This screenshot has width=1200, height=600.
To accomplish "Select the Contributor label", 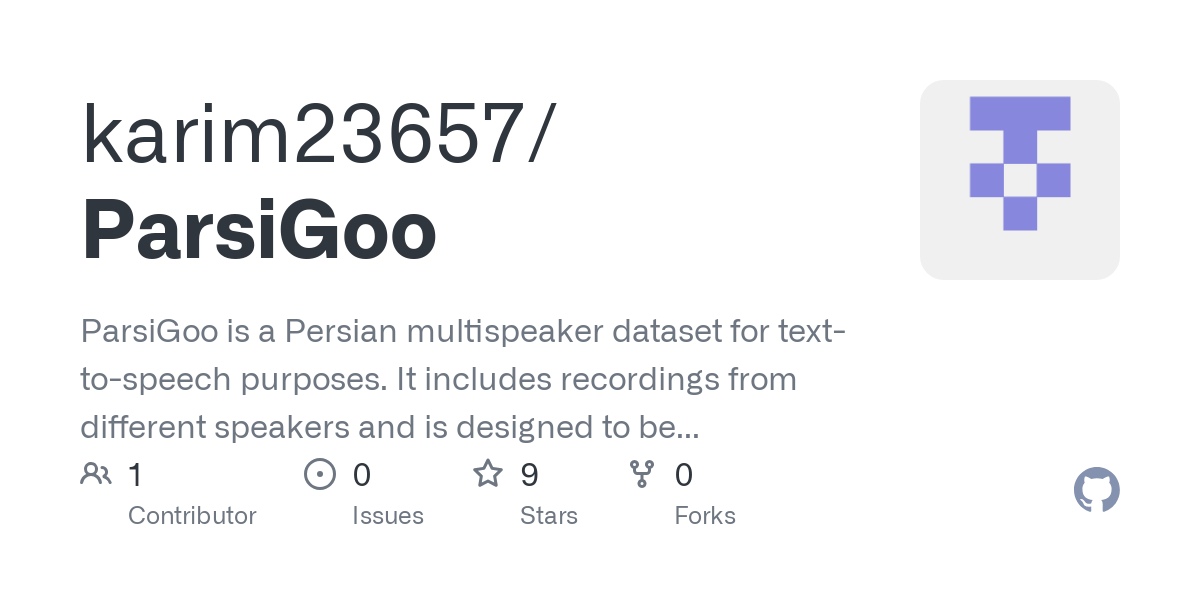I will (x=192, y=516).
